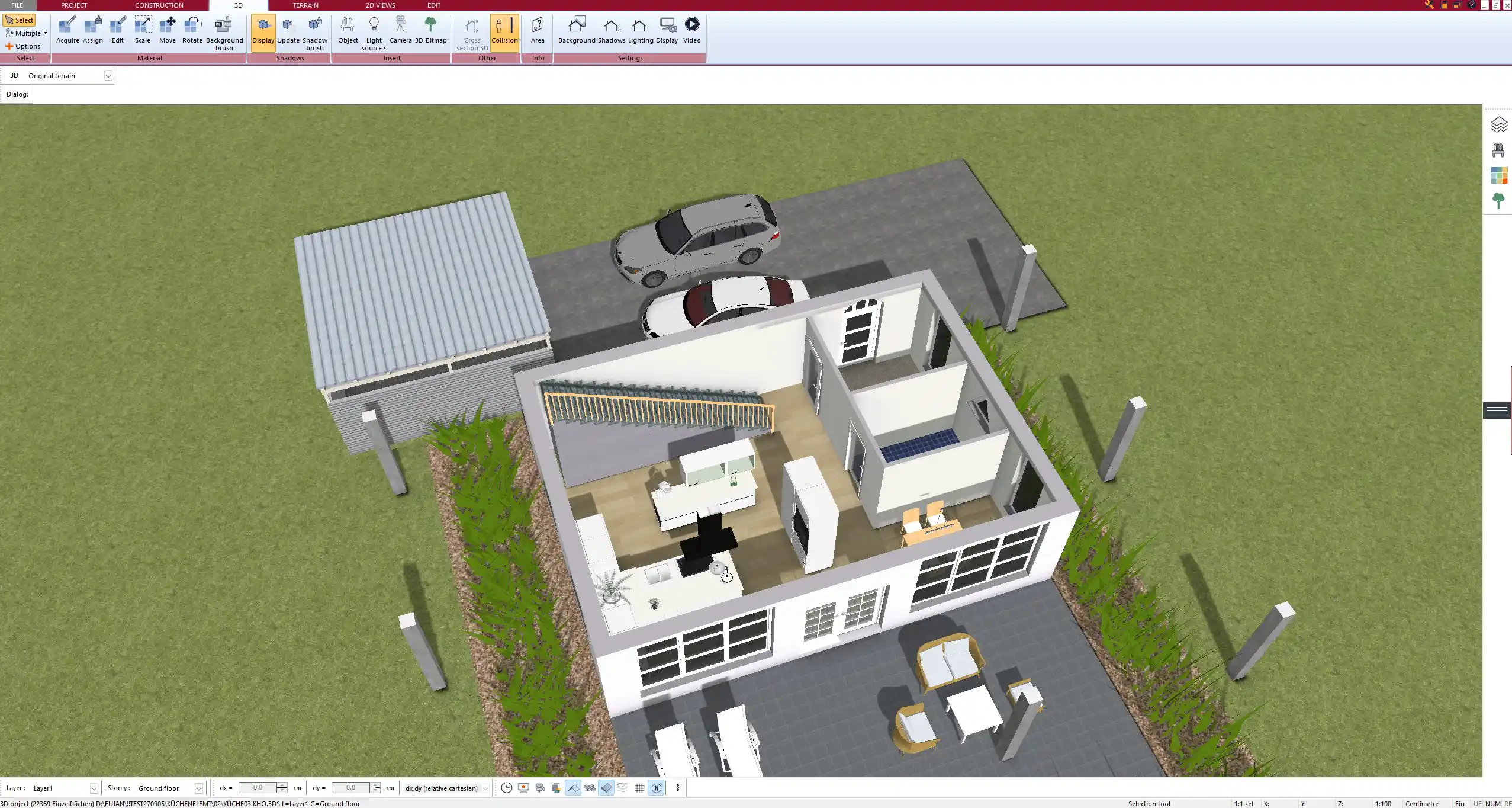The height and width of the screenshot is (808, 1512).
Task: Toggle Collision detection off
Action: pos(504,33)
